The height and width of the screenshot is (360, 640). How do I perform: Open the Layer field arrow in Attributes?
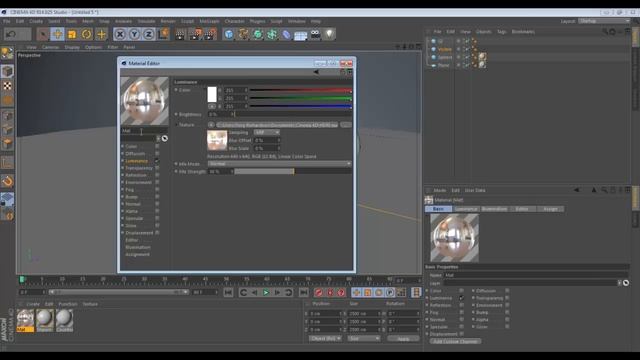[x=620, y=282]
